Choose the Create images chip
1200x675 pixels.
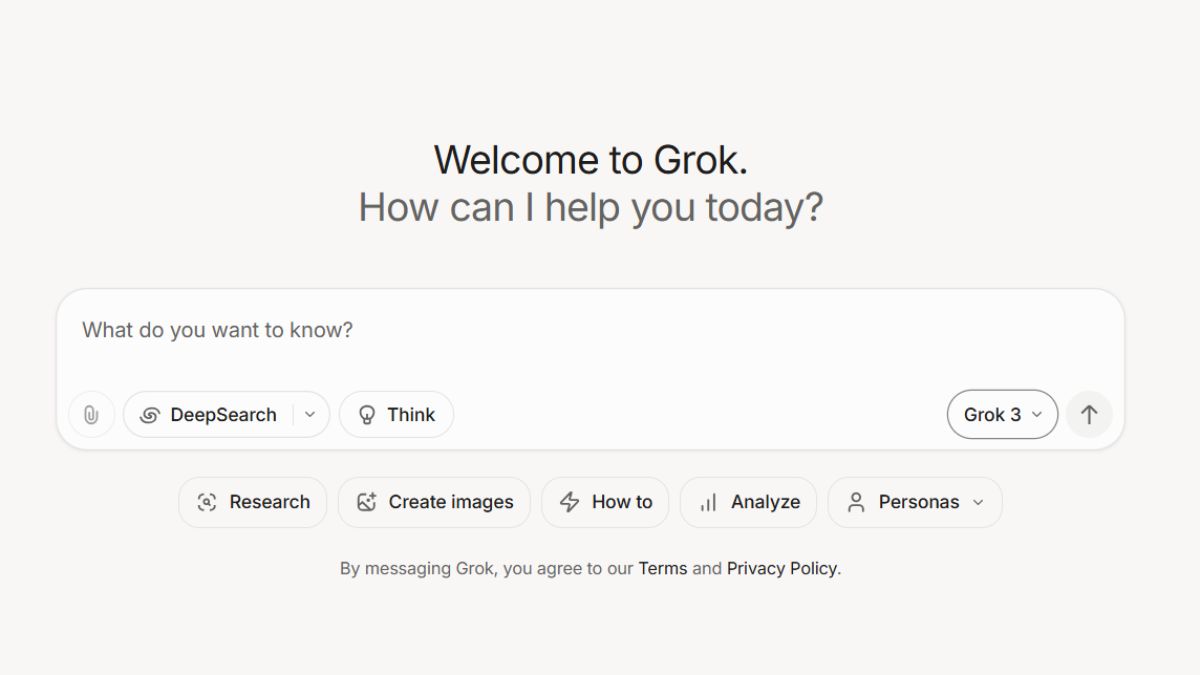(434, 502)
